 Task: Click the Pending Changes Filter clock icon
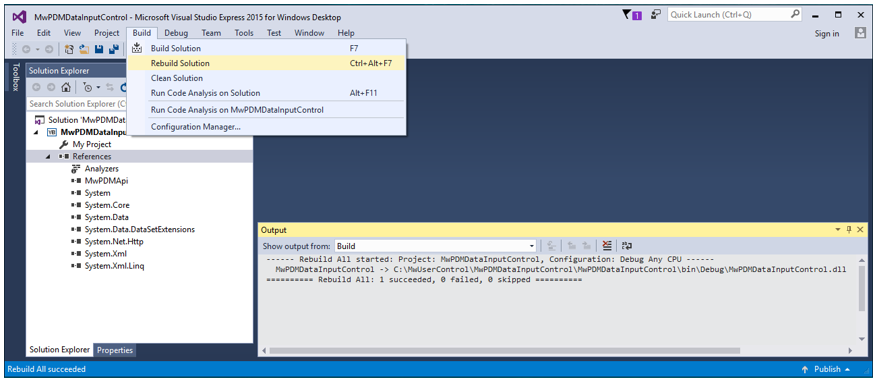pos(88,87)
